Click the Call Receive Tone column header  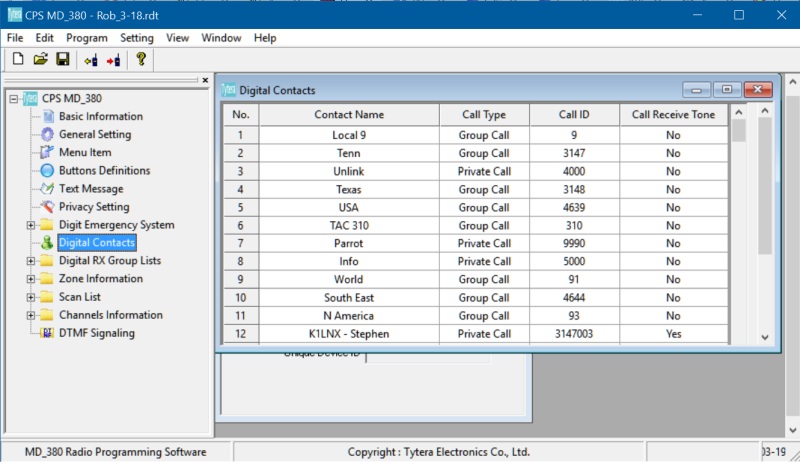click(x=673, y=115)
